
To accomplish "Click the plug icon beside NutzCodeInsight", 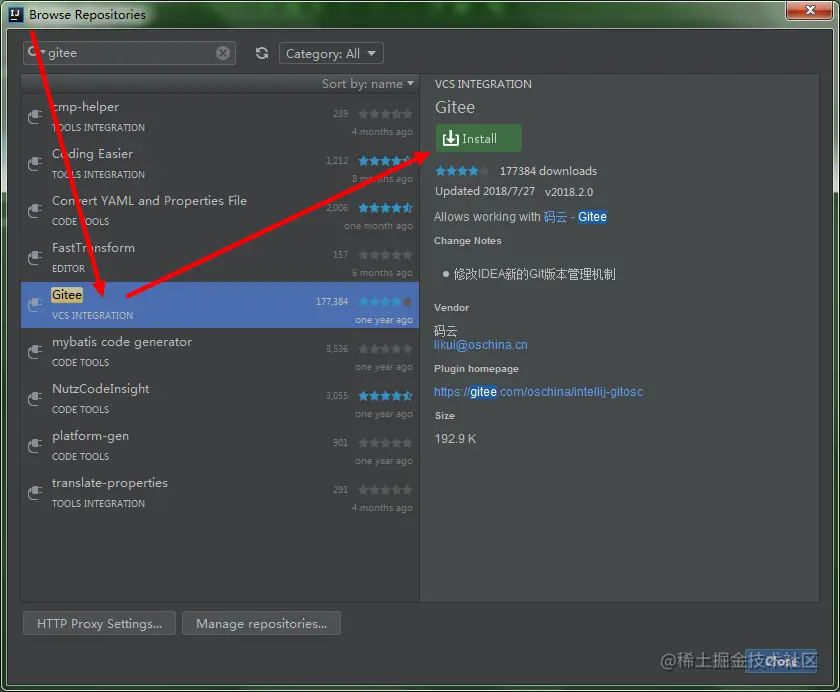I will pyautogui.click(x=35, y=398).
